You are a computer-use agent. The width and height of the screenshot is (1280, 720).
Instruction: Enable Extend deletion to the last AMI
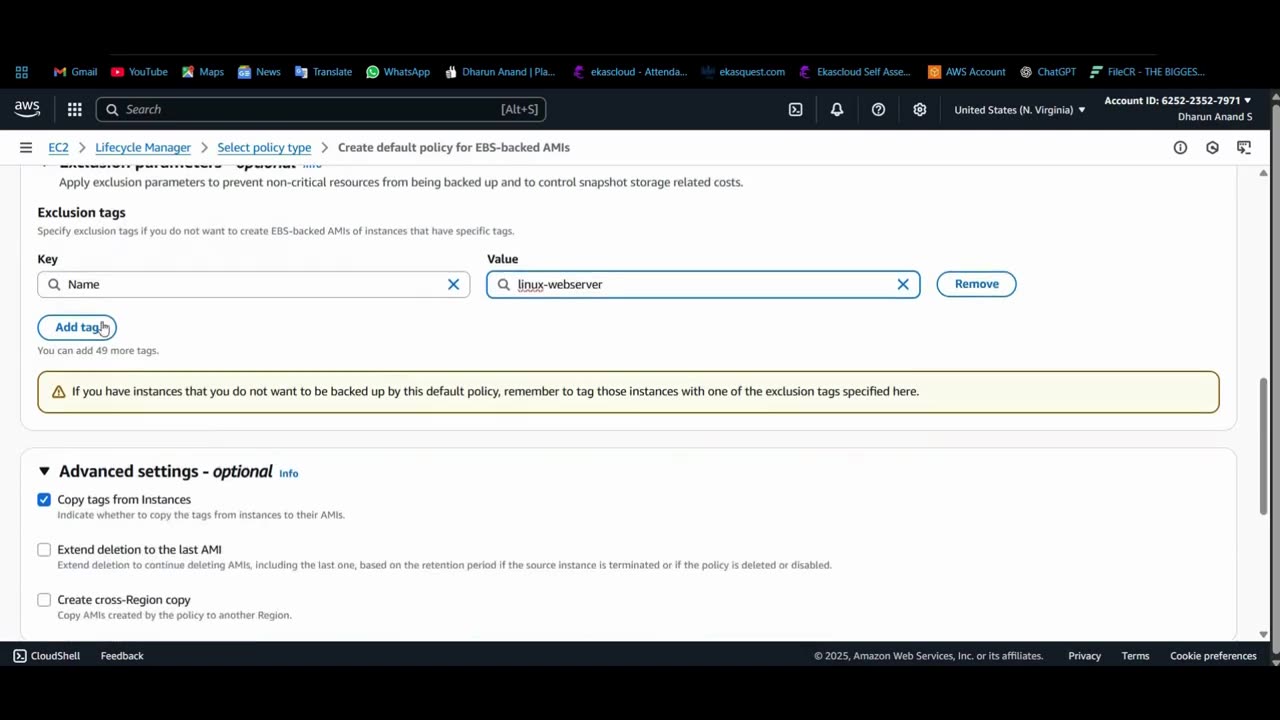tap(44, 549)
